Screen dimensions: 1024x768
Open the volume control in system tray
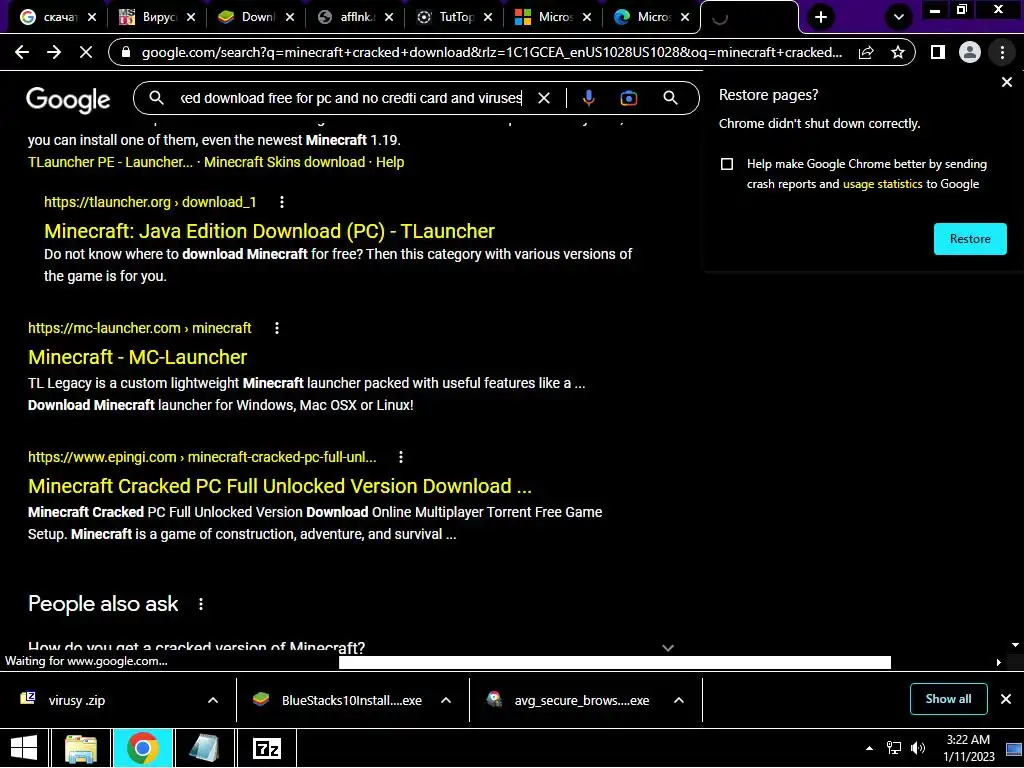[x=918, y=748]
